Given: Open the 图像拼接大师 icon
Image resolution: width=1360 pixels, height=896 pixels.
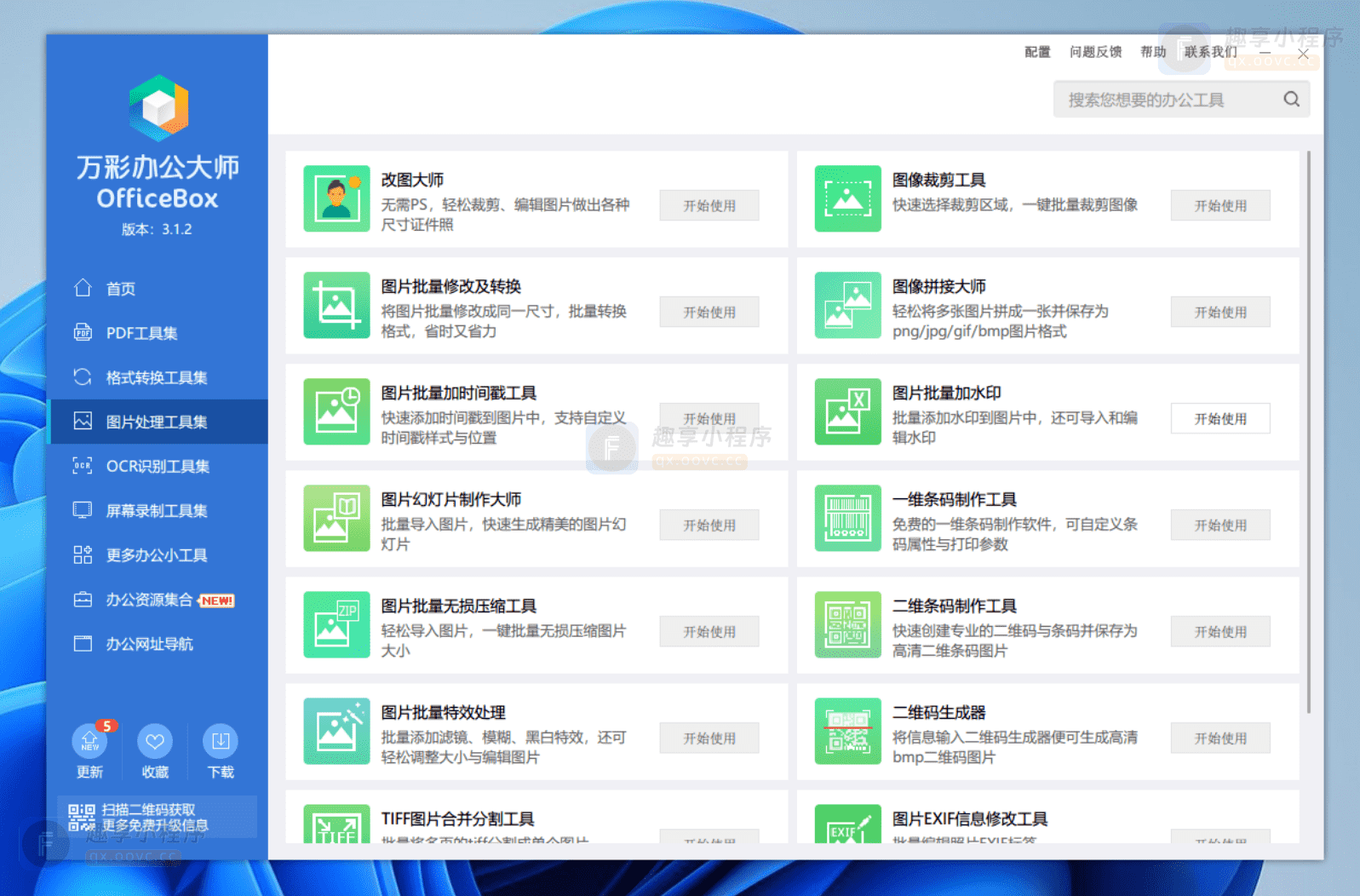Looking at the screenshot, I should point(847,305).
